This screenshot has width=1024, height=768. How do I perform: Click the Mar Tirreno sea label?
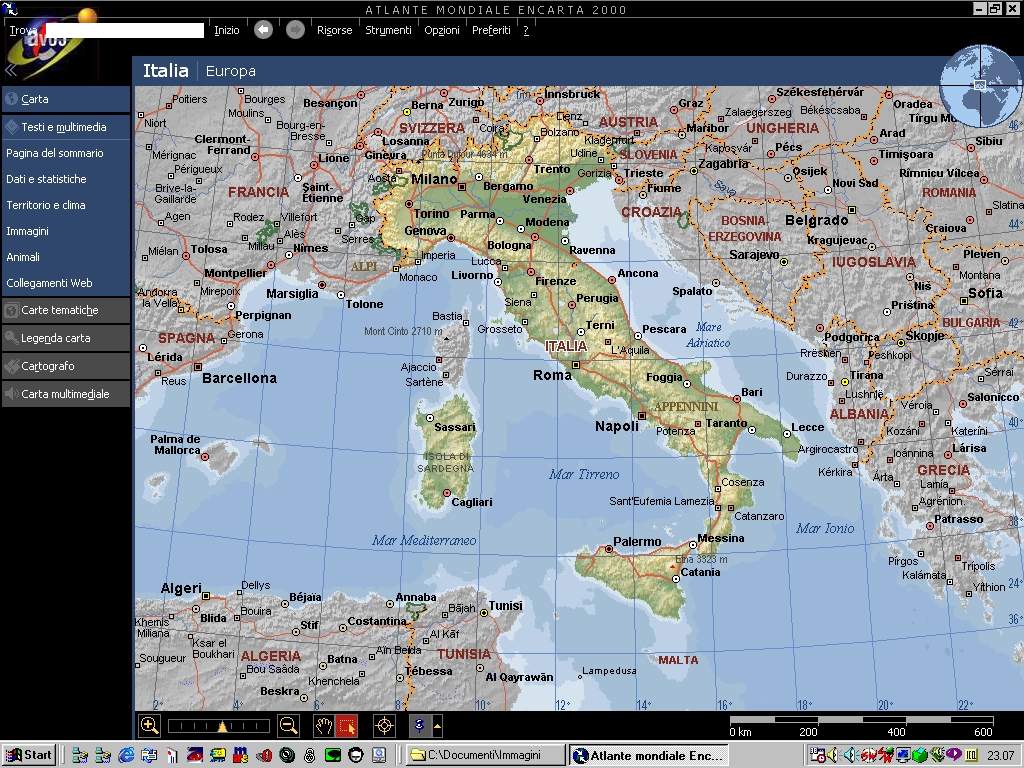(584, 475)
